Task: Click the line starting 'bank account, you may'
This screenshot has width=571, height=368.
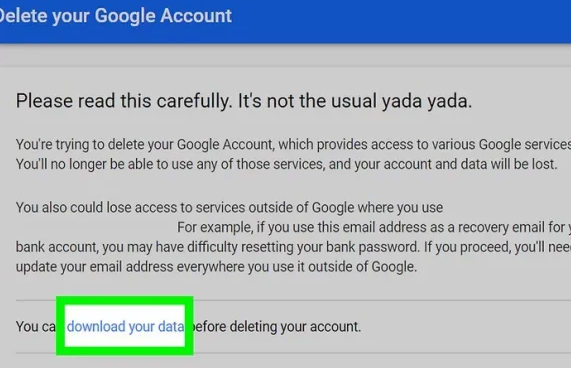Action: (293, 247)
